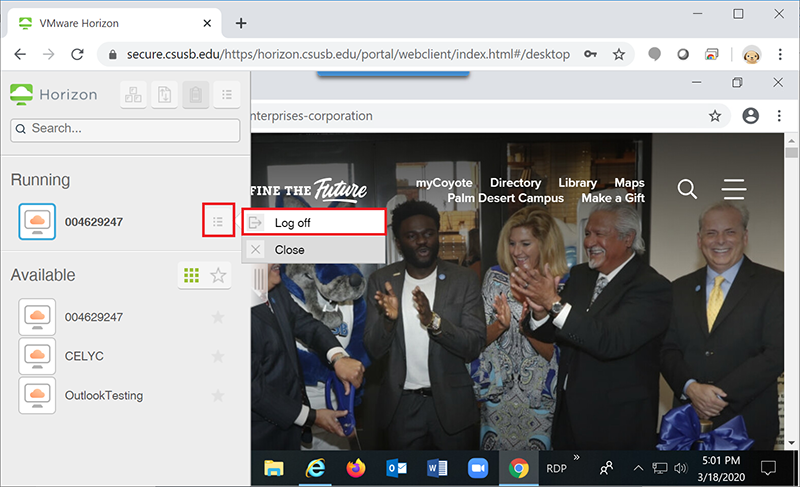Open the menu for running desktop 004629247
Viewport: 800px width, 487px height.
click(x=218, y=221)
